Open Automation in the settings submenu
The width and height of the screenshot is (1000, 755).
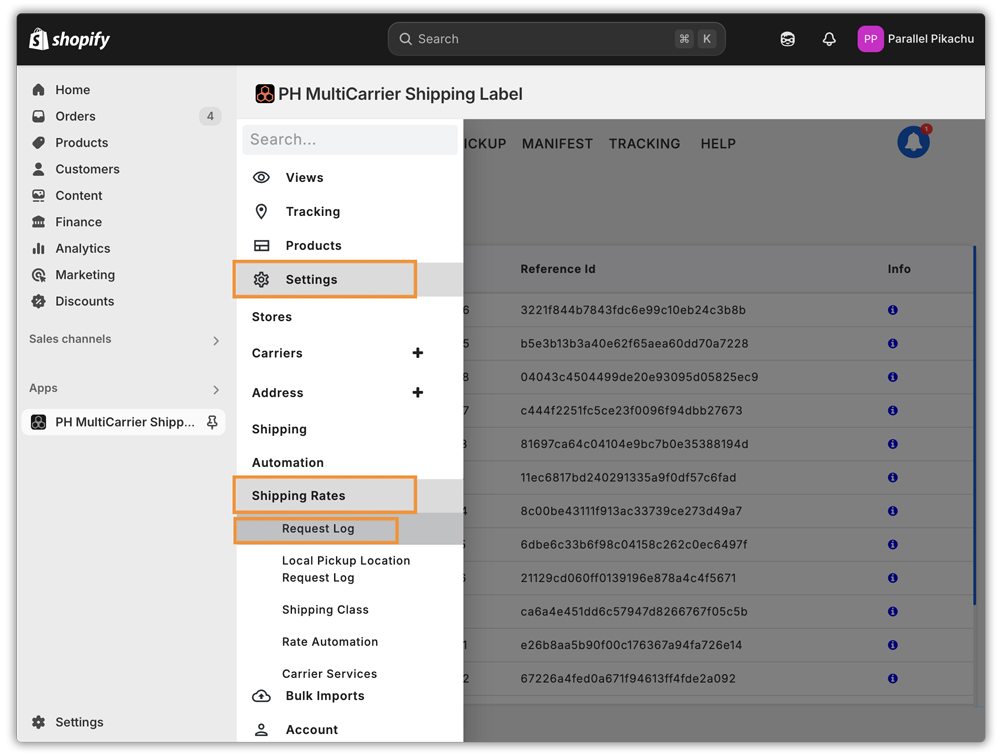(x=288, y=463)
